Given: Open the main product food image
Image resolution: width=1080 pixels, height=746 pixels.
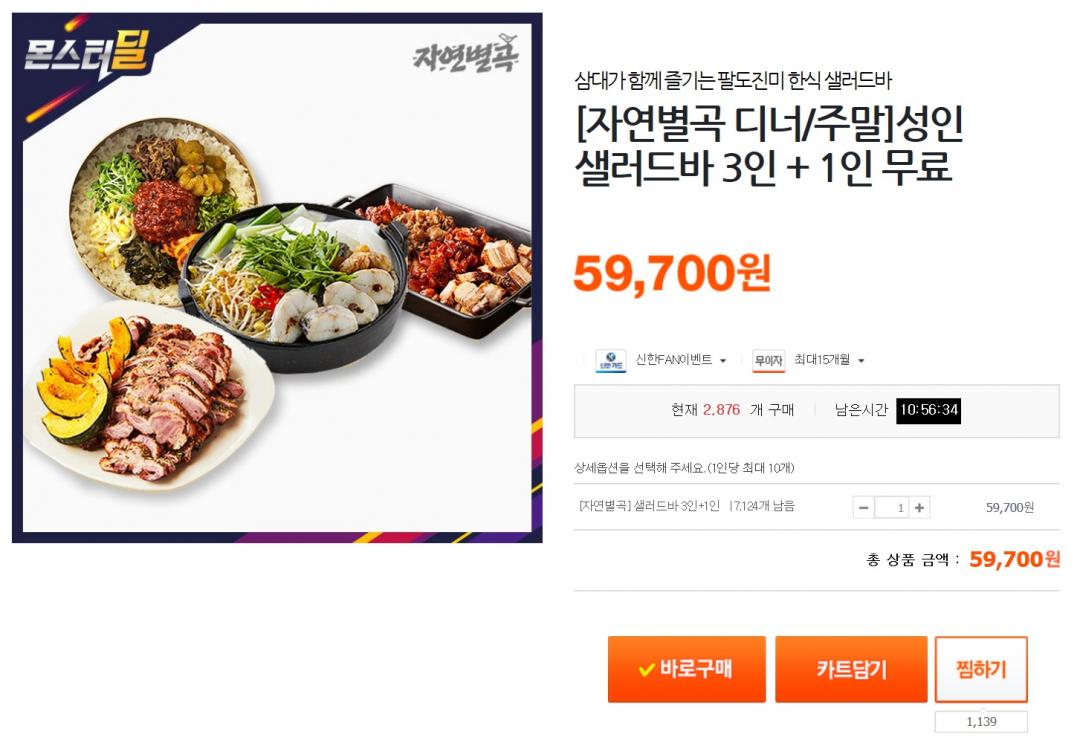Looking at the screenshot, I should point(277,278).
